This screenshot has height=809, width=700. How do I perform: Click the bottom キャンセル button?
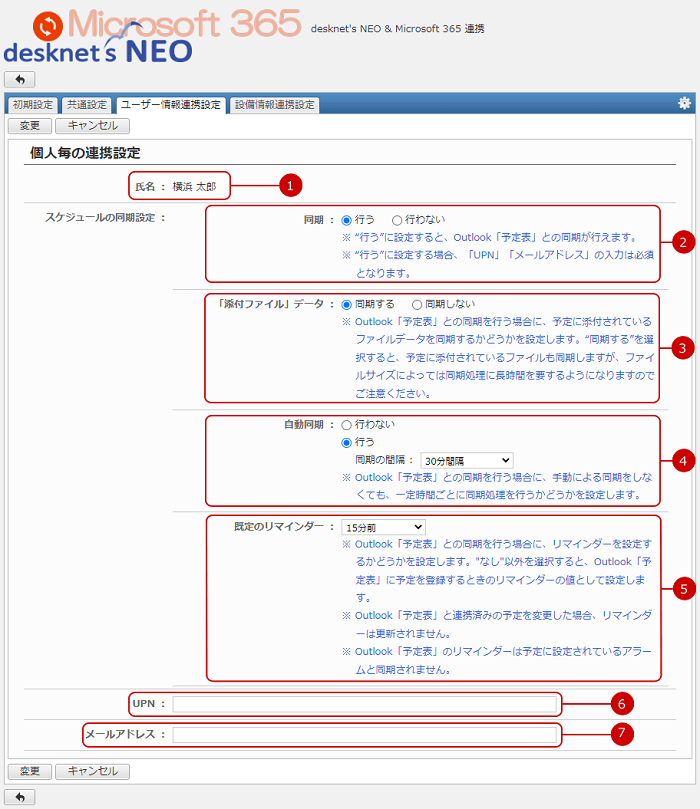pyautogui.click(x=92, y=771)
